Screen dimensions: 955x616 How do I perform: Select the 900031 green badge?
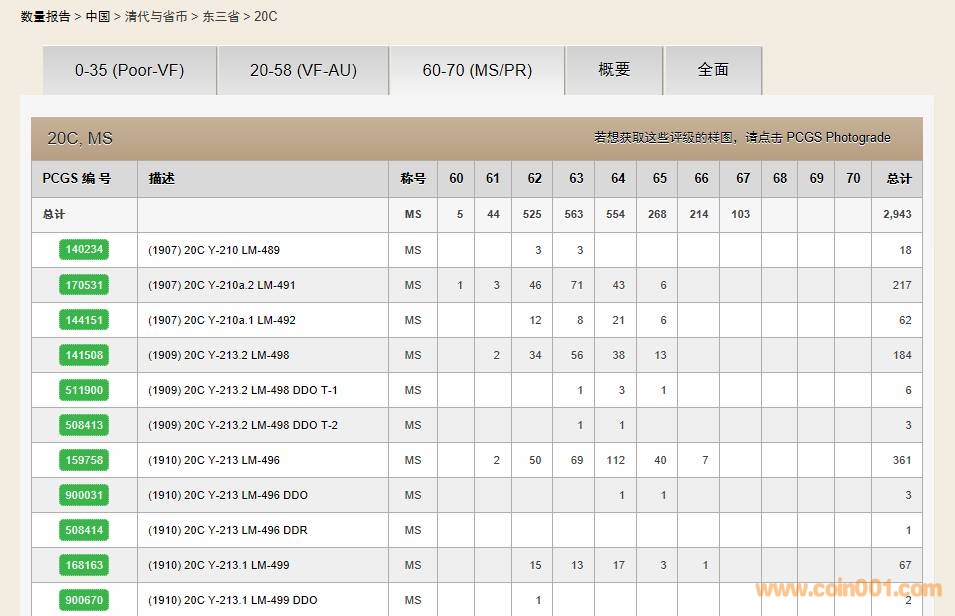point(84,495)
